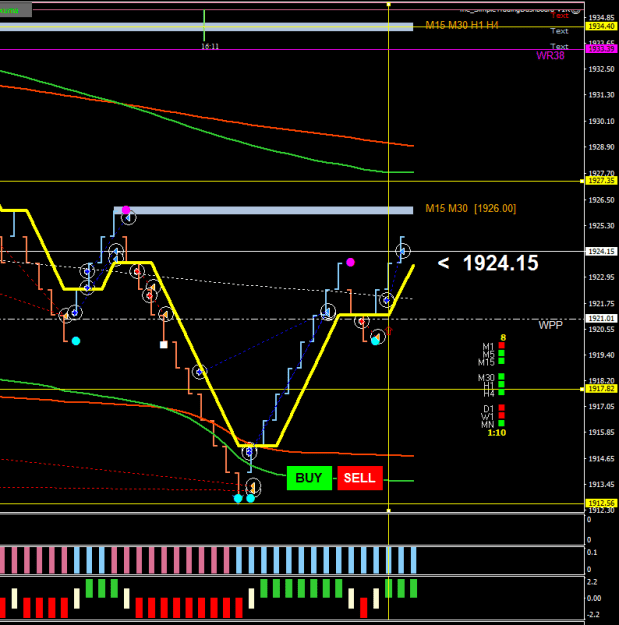
Task: Click the small red up arrow near WPP line
Action: click(389, 331)
